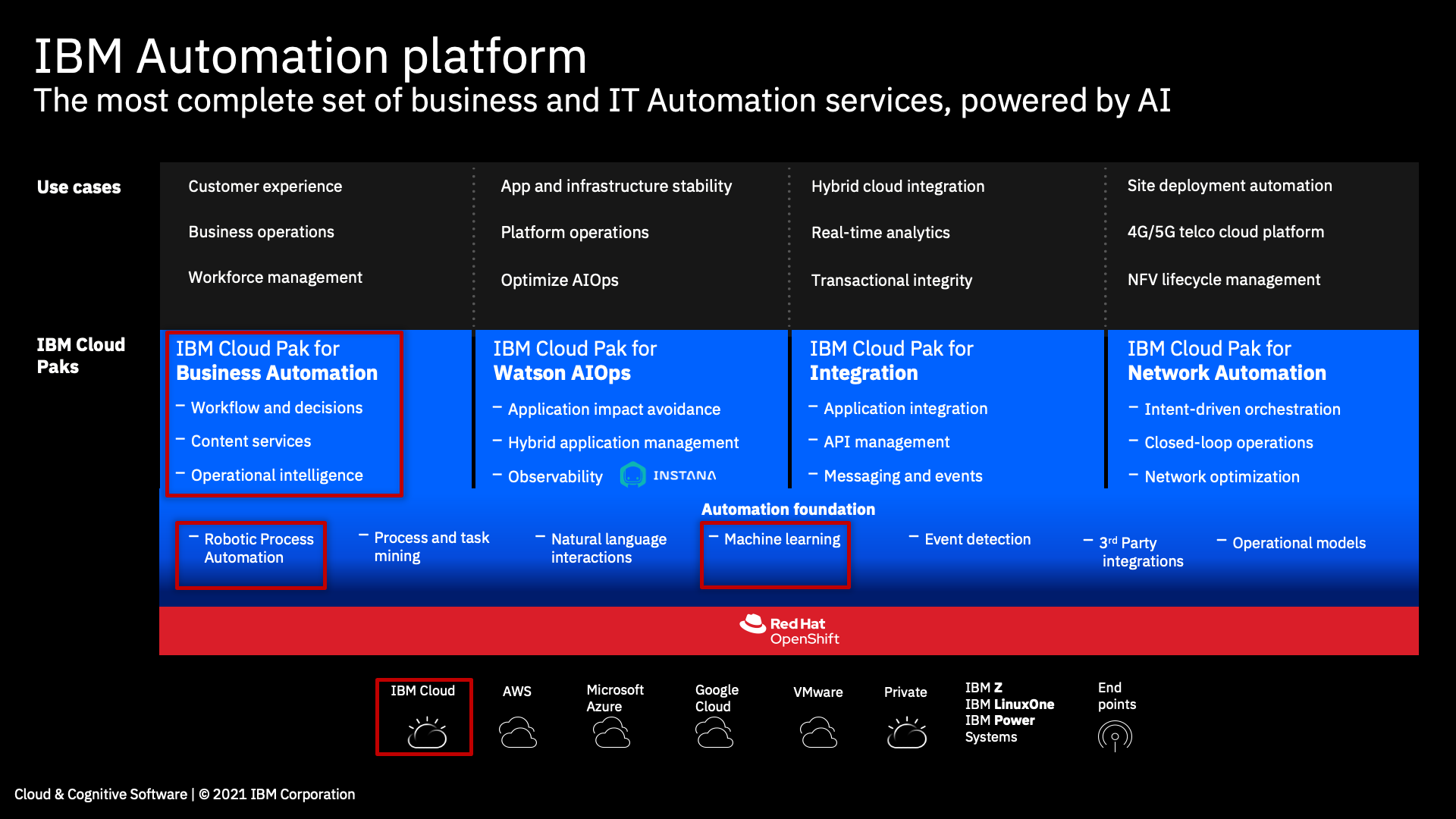1456x819 pixels.
Task: Click the copyright footer text
Action: pos(184,794)
